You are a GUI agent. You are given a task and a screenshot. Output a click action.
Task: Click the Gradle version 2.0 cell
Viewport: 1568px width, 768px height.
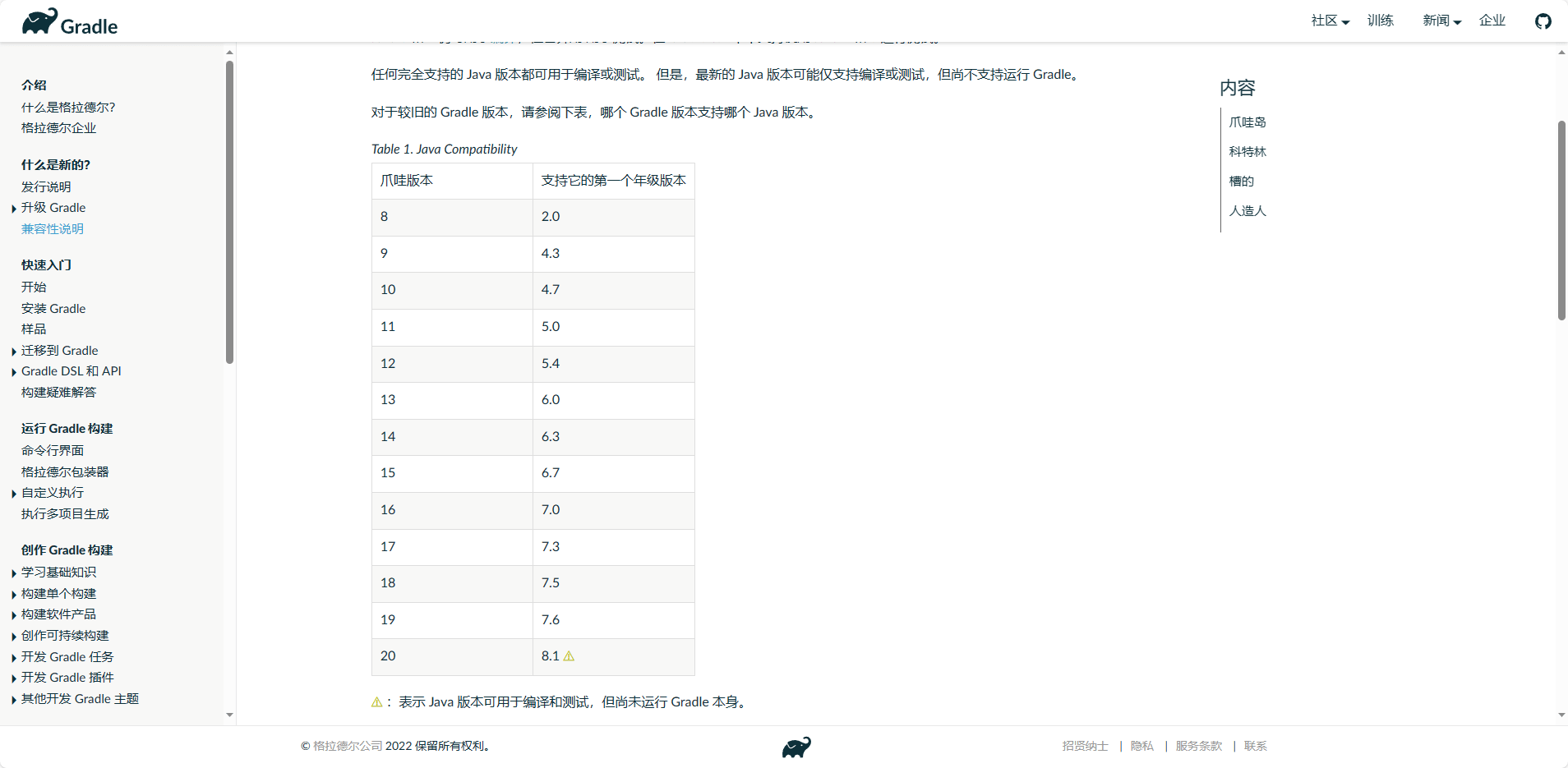614,217
